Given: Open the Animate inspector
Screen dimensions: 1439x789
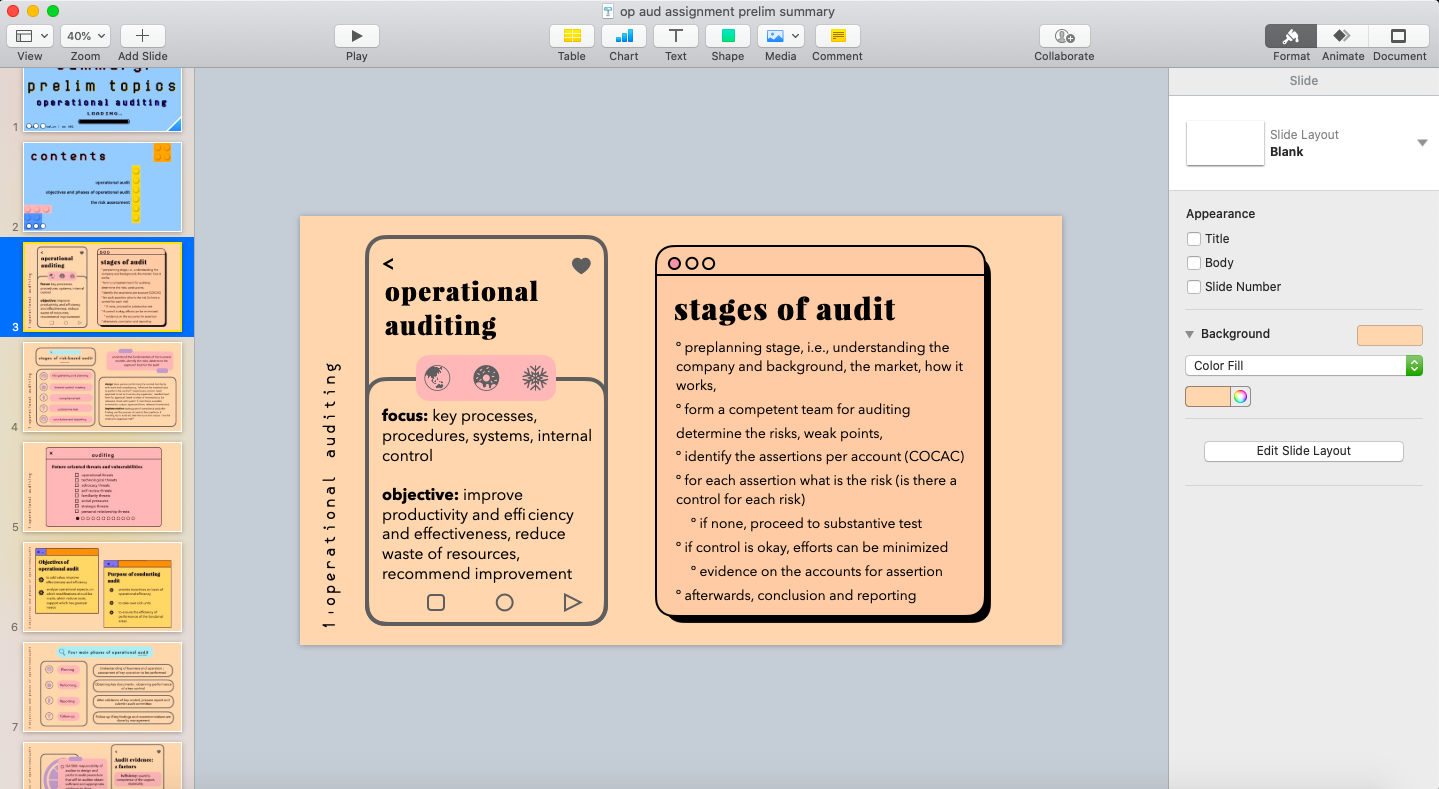Looking at the screenshot, I should tap(1343, 36).
